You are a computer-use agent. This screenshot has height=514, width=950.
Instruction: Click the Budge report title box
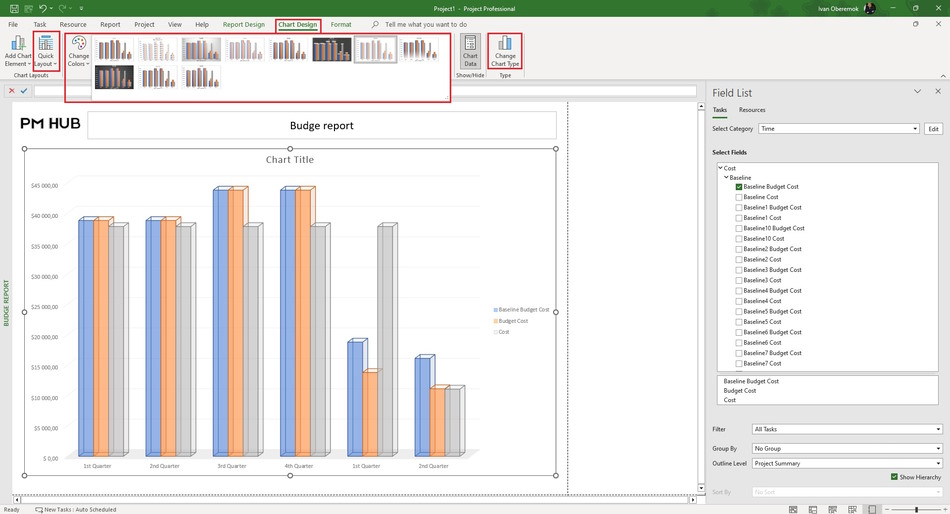(322, 125)
